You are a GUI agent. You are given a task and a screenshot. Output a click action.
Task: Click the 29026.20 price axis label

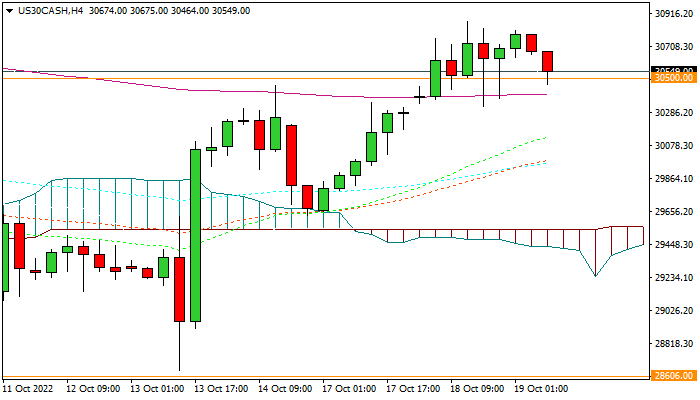coord(673,311)
